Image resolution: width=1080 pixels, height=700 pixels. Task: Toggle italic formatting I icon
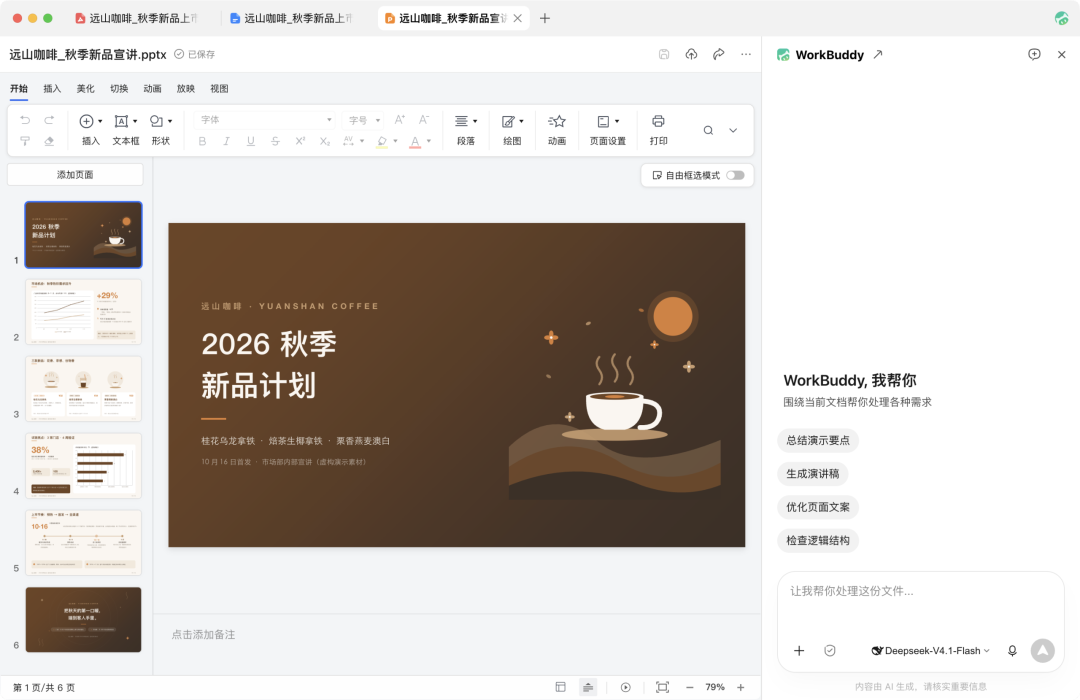[x=226, y=141]
